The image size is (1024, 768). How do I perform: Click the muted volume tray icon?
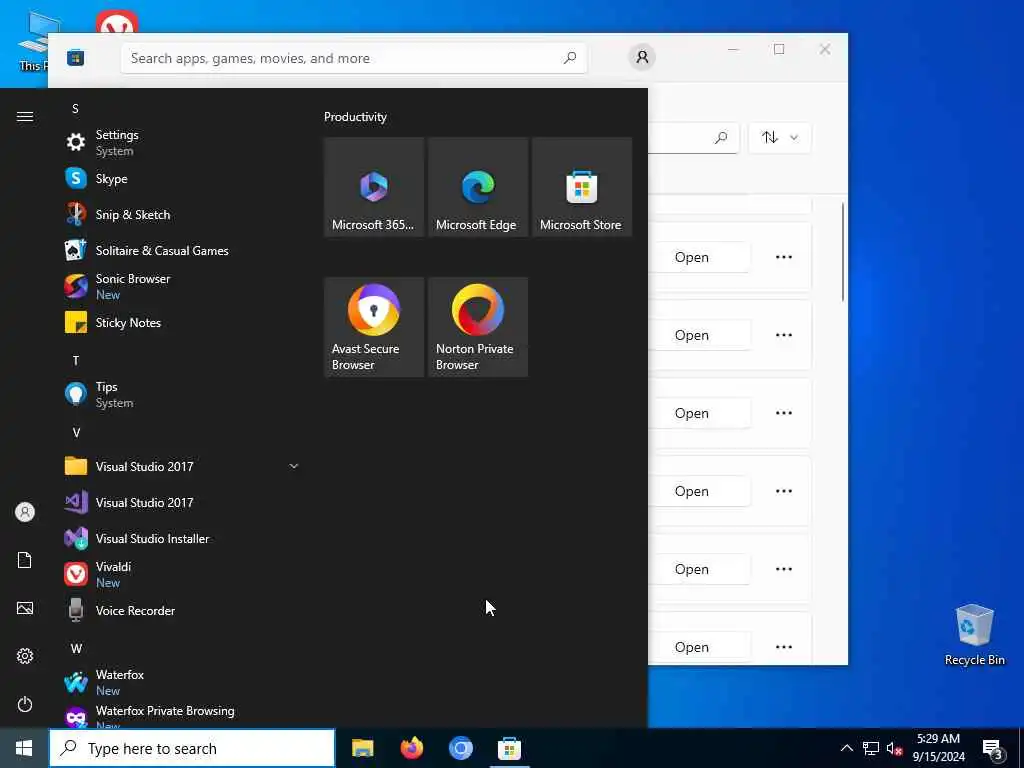click(894, 748)
